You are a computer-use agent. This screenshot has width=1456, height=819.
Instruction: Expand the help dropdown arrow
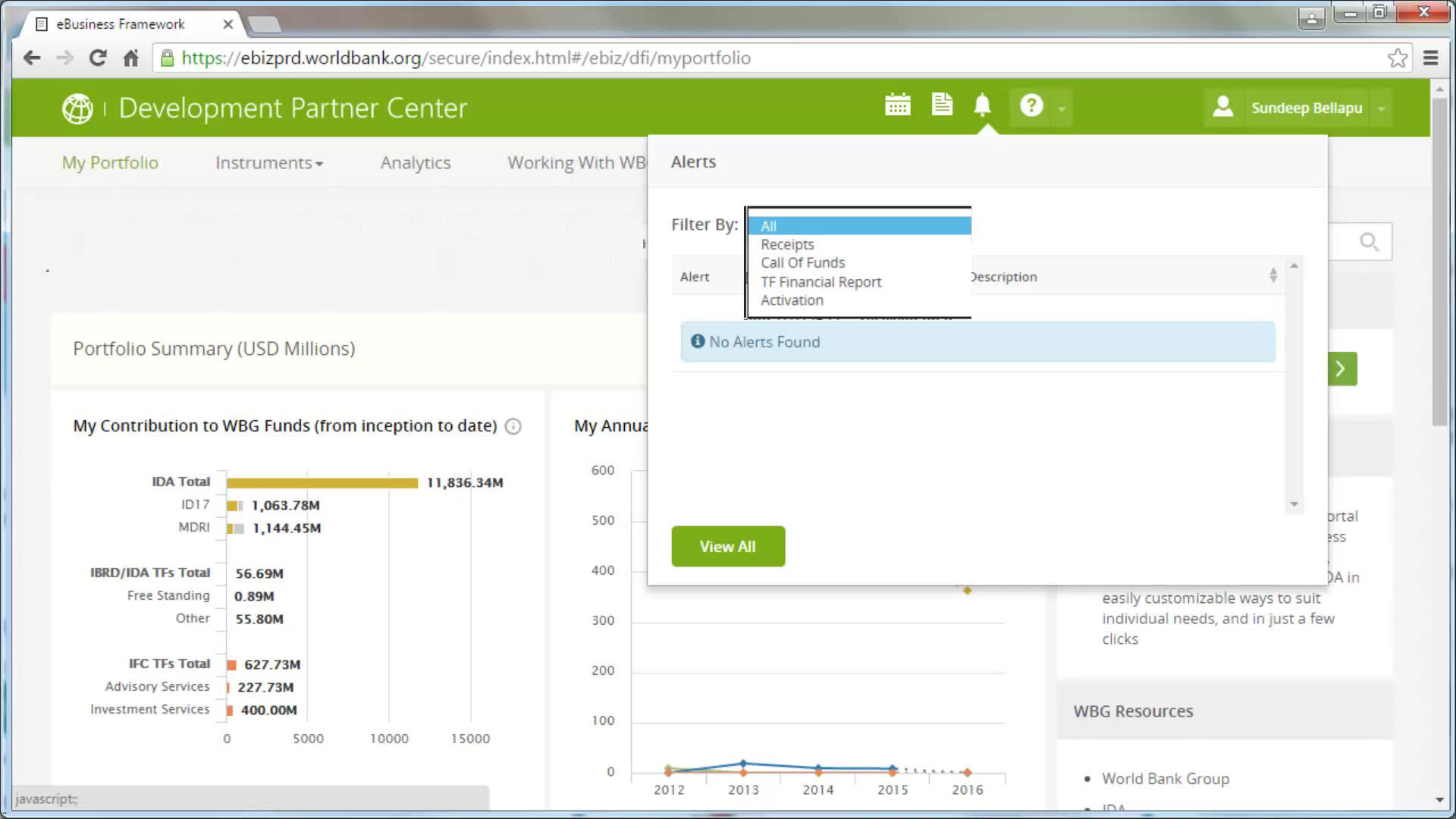1062,109
